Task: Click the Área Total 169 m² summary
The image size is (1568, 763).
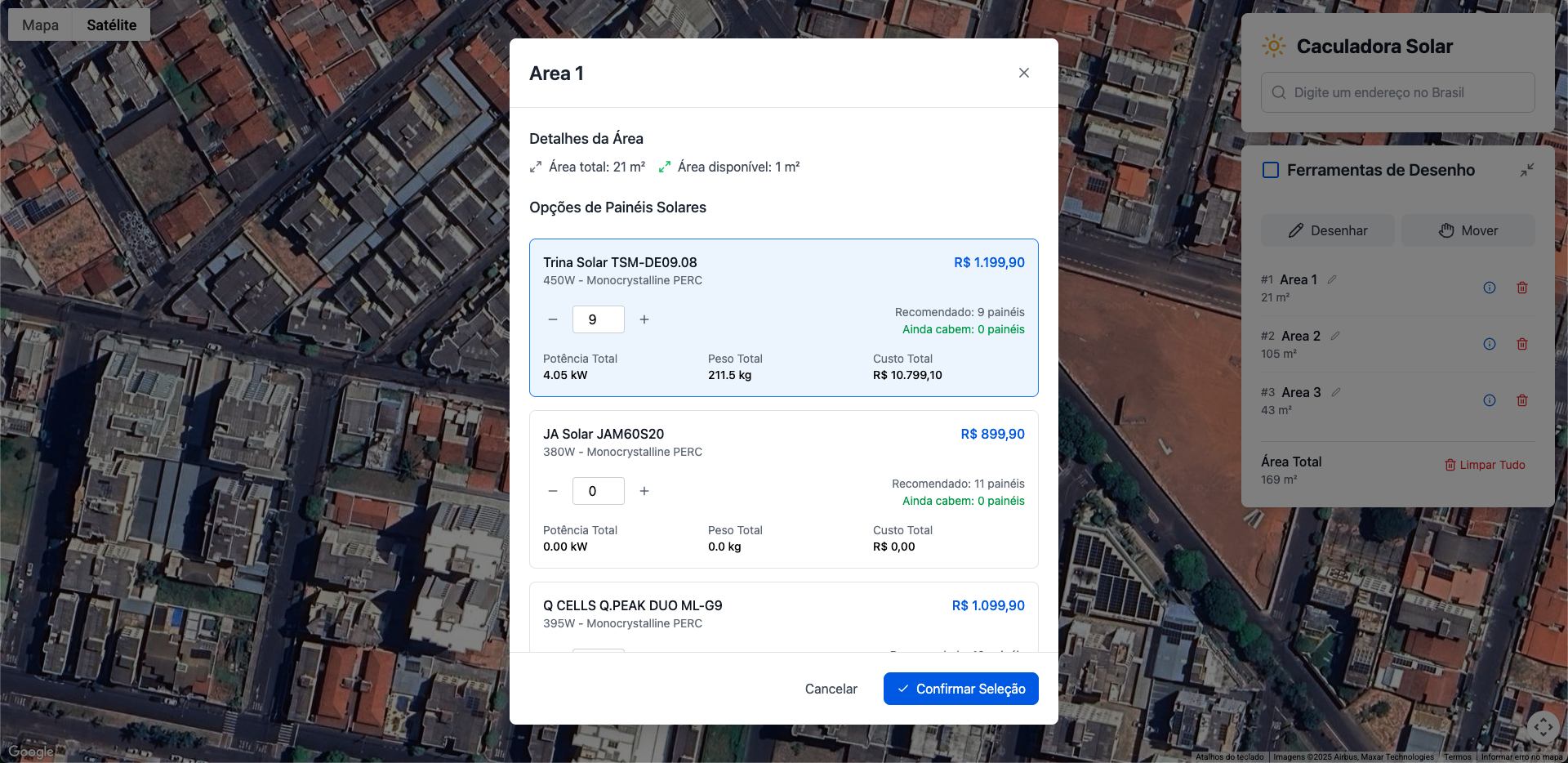Action: (1291, 470)
